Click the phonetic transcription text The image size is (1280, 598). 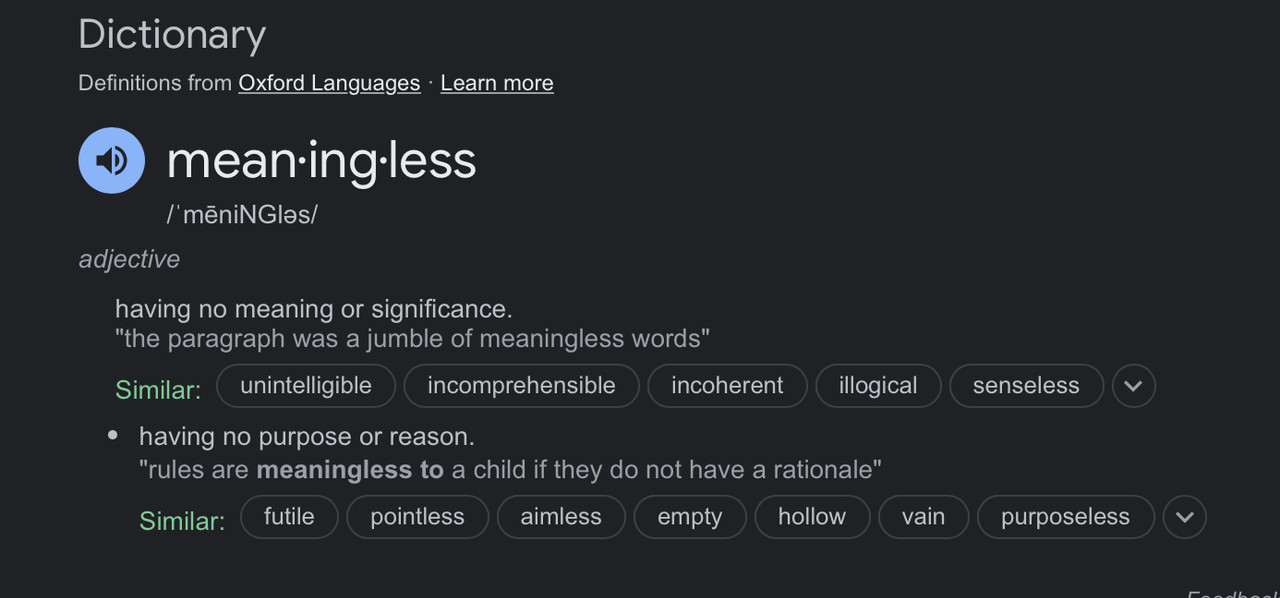(242, 214)
